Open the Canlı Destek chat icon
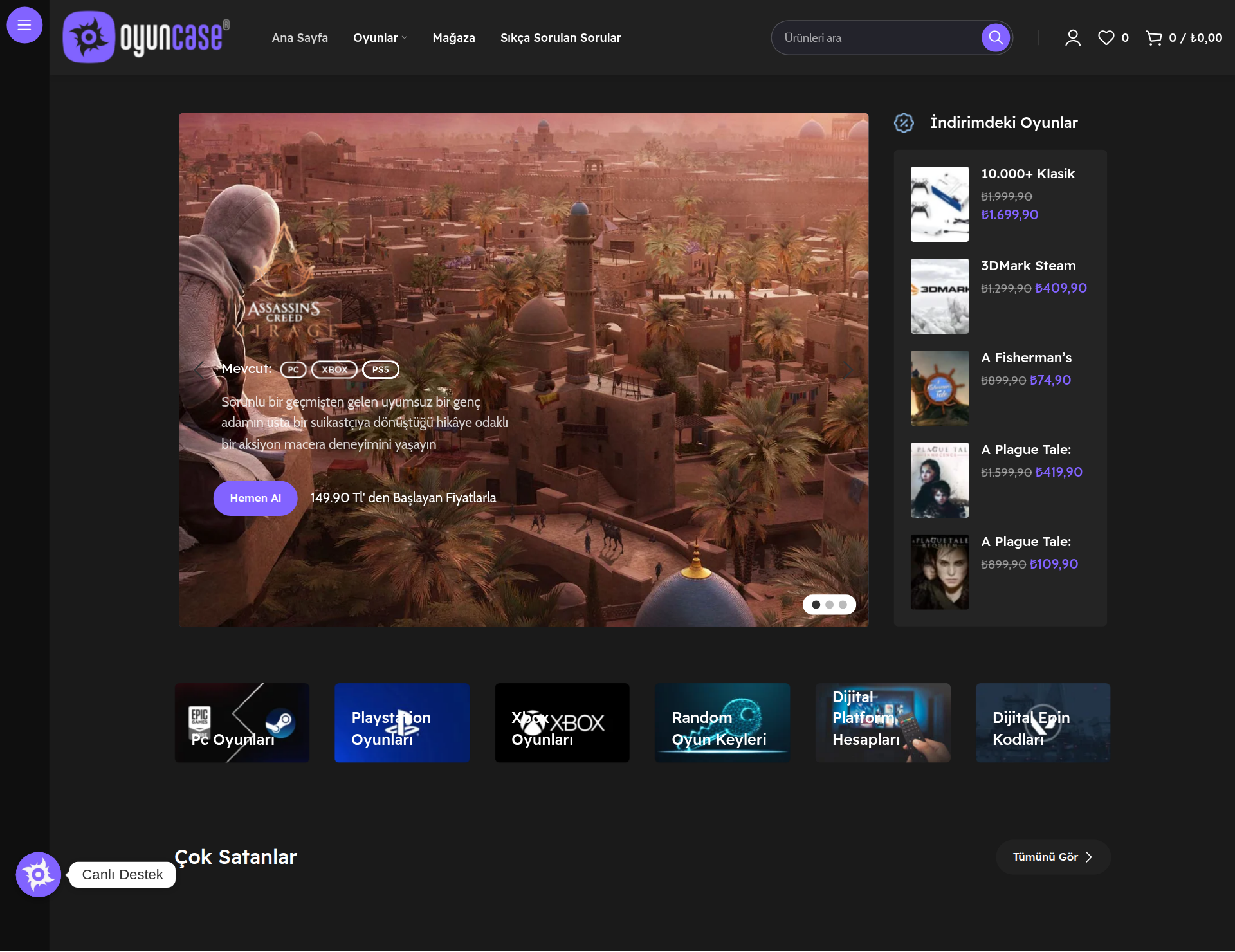The width and height of the screenshot is (1235, 952). point(39,874)
